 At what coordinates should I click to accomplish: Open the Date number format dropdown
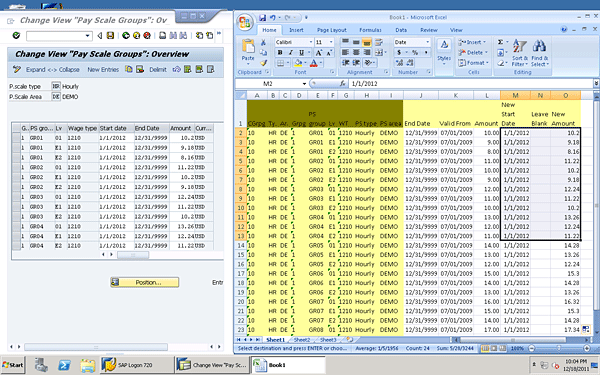[x=427, y=42]
